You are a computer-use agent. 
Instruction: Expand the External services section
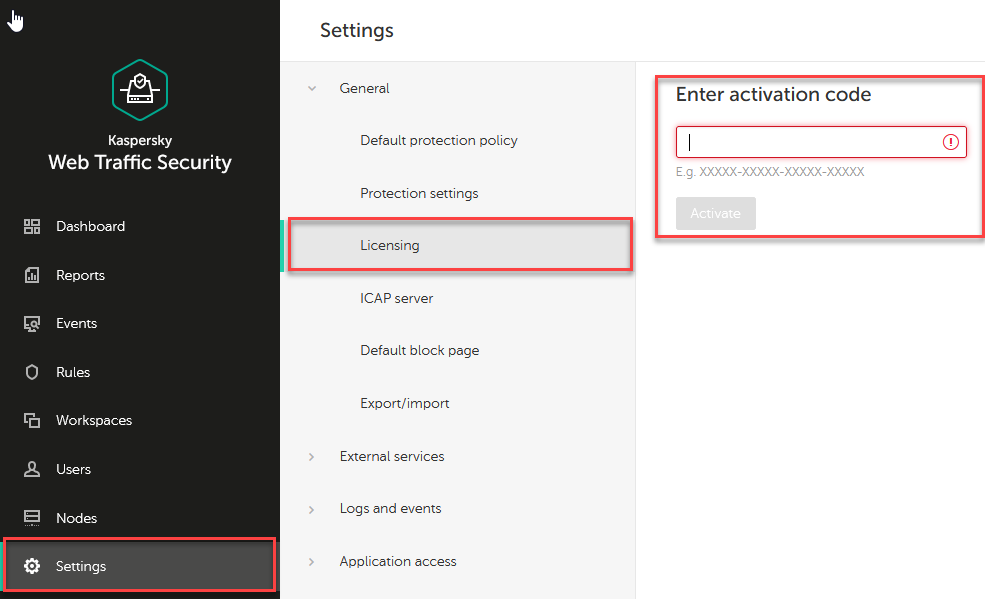(312, 457)
